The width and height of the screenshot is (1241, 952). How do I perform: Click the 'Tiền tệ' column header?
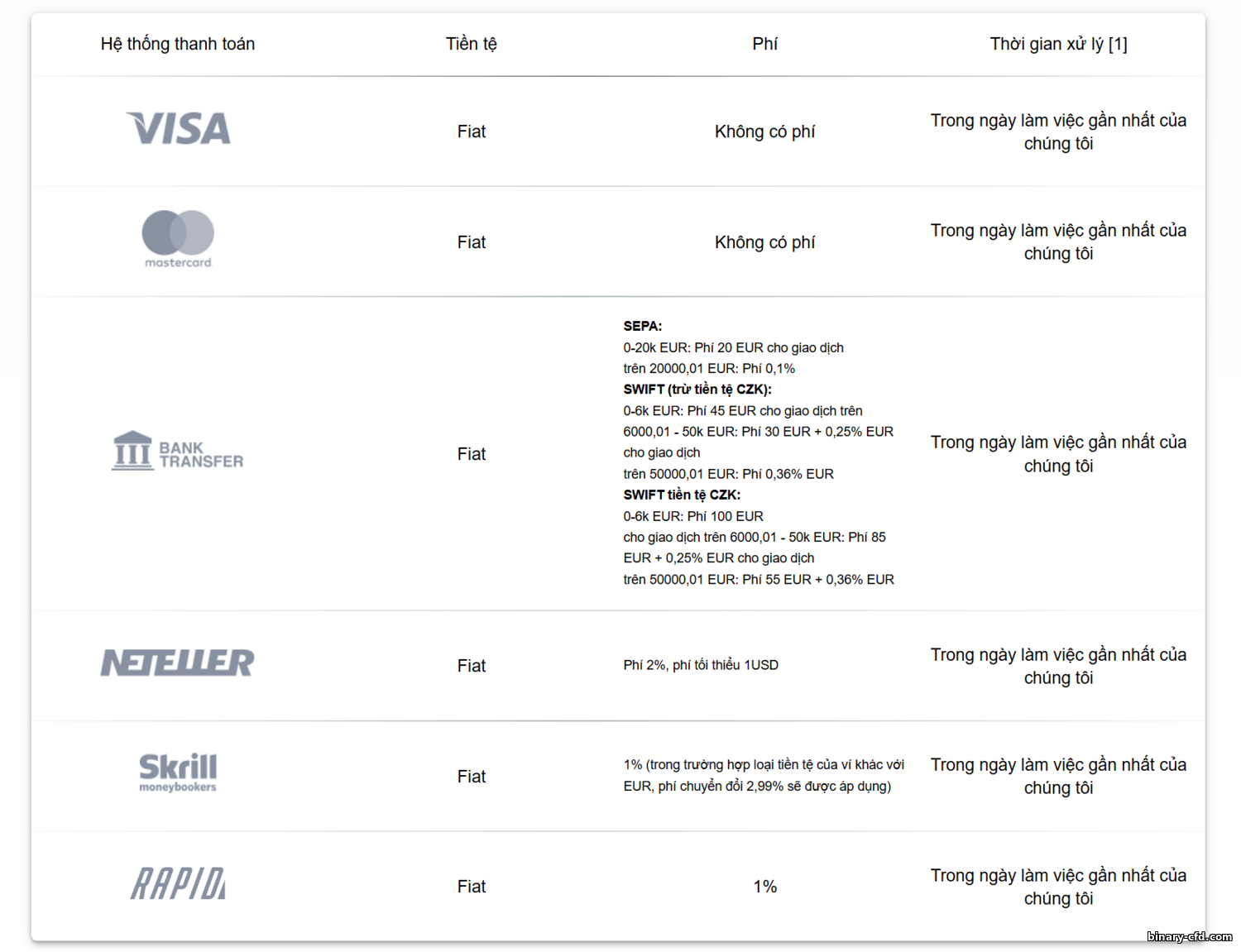[472, 44]
